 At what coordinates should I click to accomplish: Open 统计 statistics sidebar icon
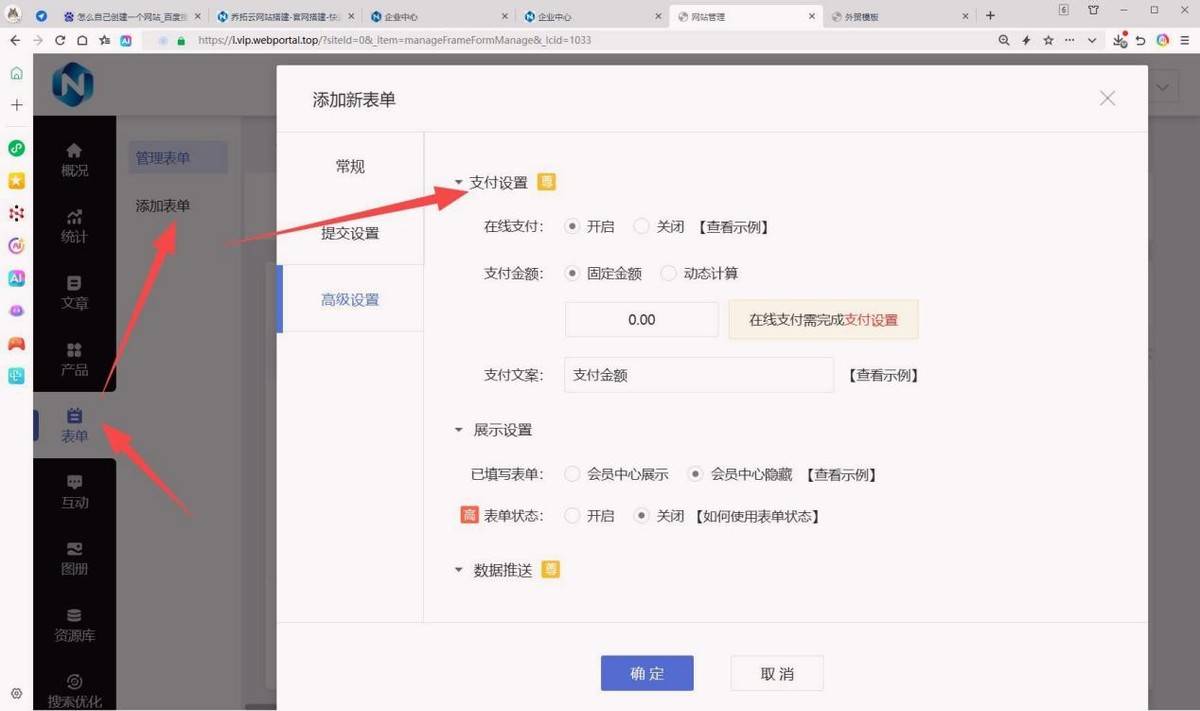pos(74,226)
